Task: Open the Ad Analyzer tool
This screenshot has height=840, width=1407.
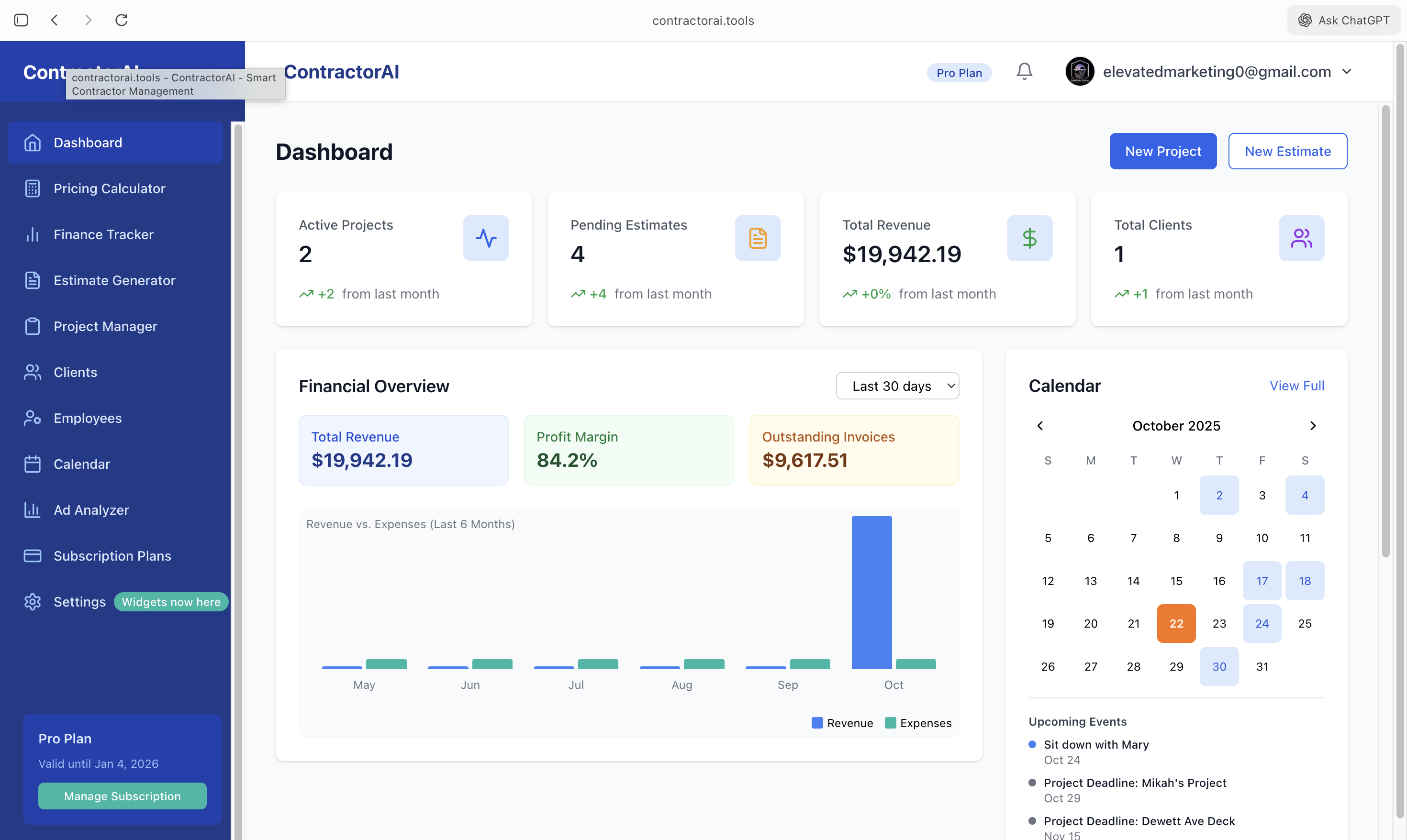Action: coord(90,509)
